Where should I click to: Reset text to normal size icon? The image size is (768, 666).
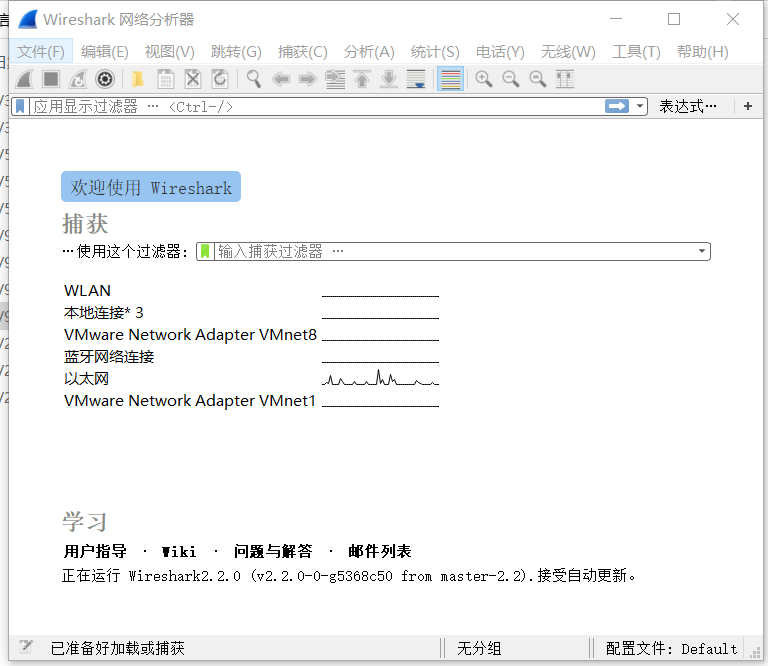tap(538, 79)
